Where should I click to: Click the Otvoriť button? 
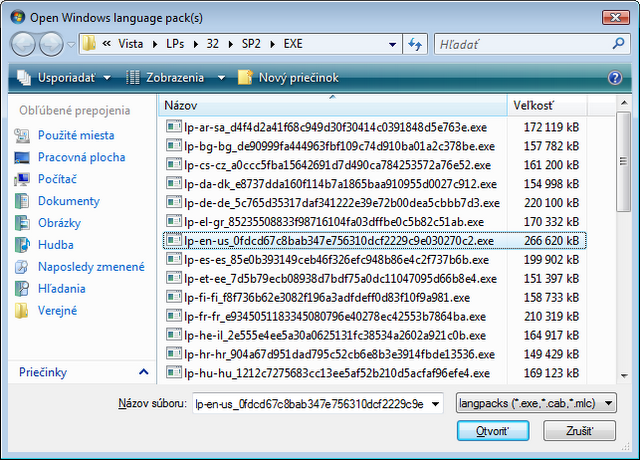pyautogui.click(x=493, y=431)
